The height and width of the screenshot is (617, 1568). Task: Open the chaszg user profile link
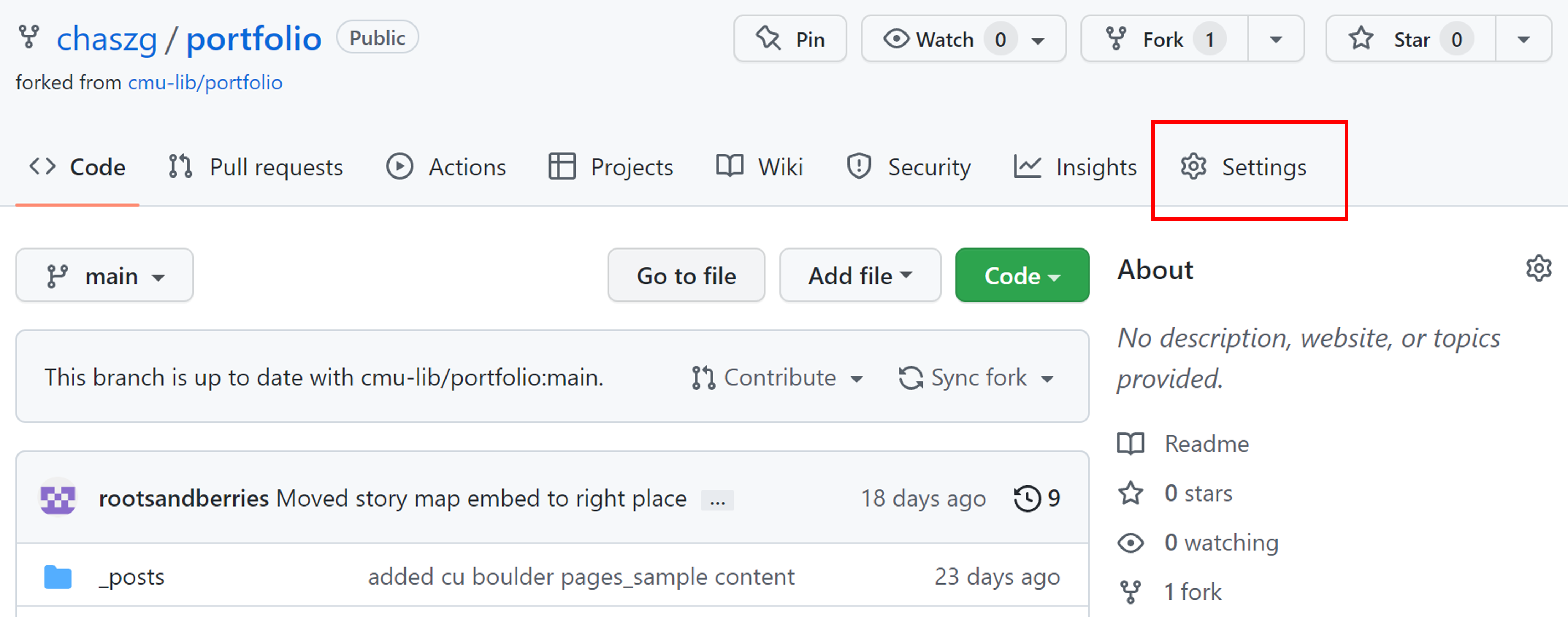coord(107,39)
